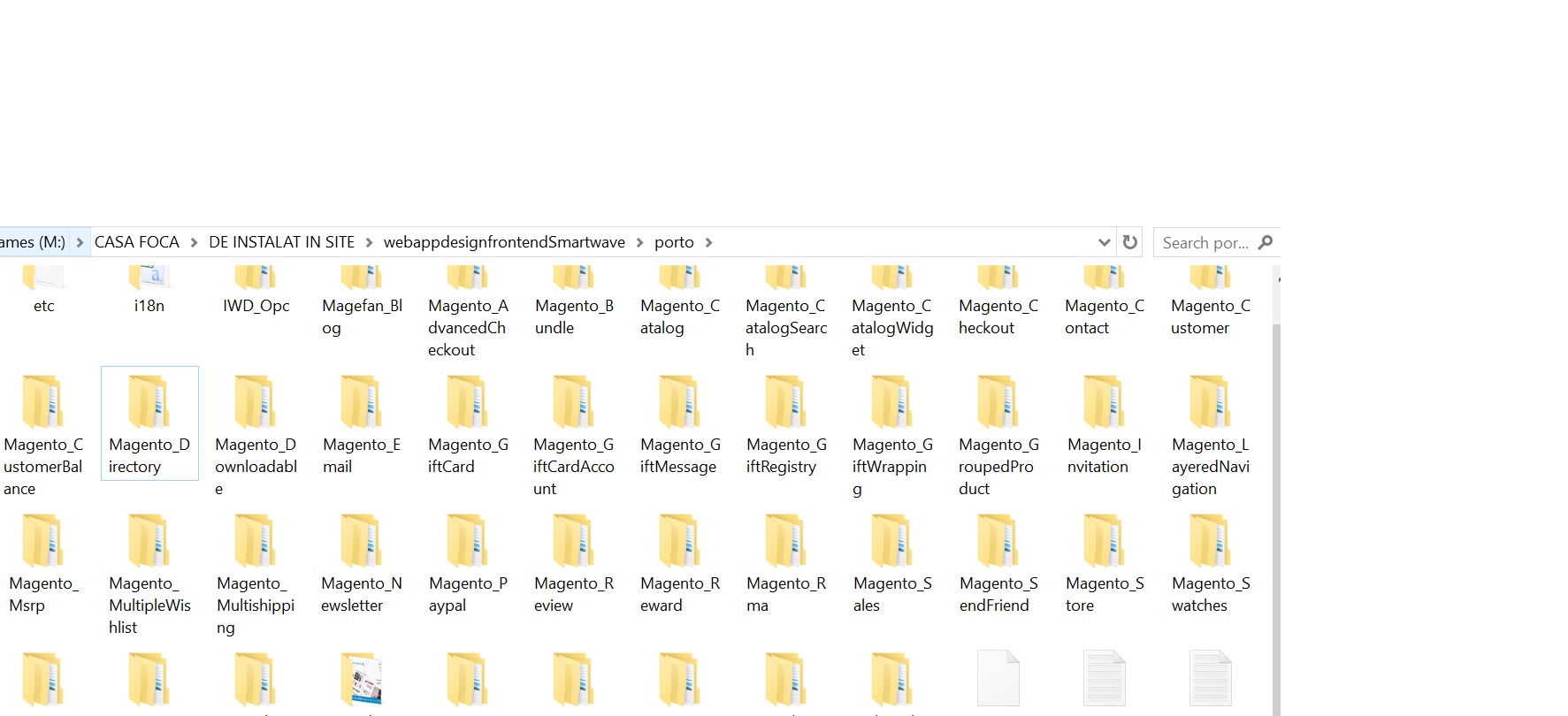Go to the M: drive breadcrumb
The image size is (1568, 716).
click(x=33, y=242)
